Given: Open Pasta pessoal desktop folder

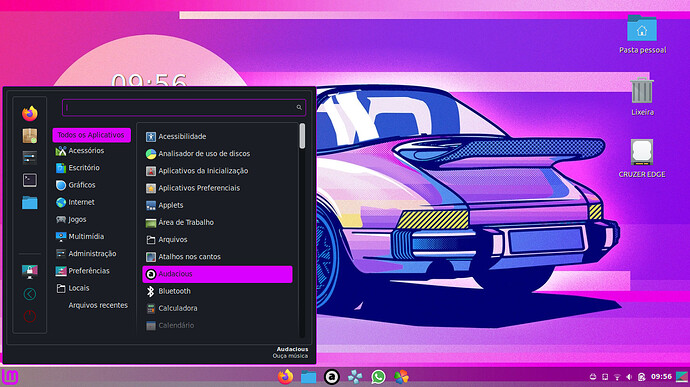Looking at the screenshot, I should pos(642,34).
